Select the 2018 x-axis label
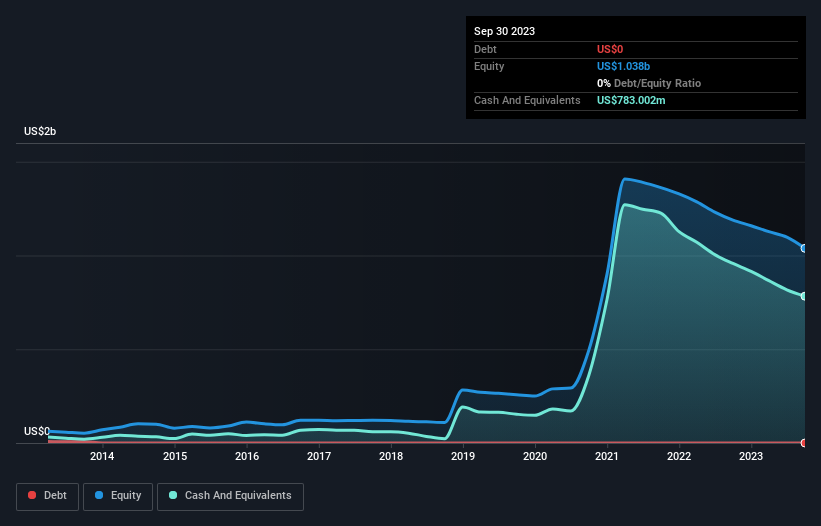This screenshot has width=821, height=526. [x=391, y=456]
